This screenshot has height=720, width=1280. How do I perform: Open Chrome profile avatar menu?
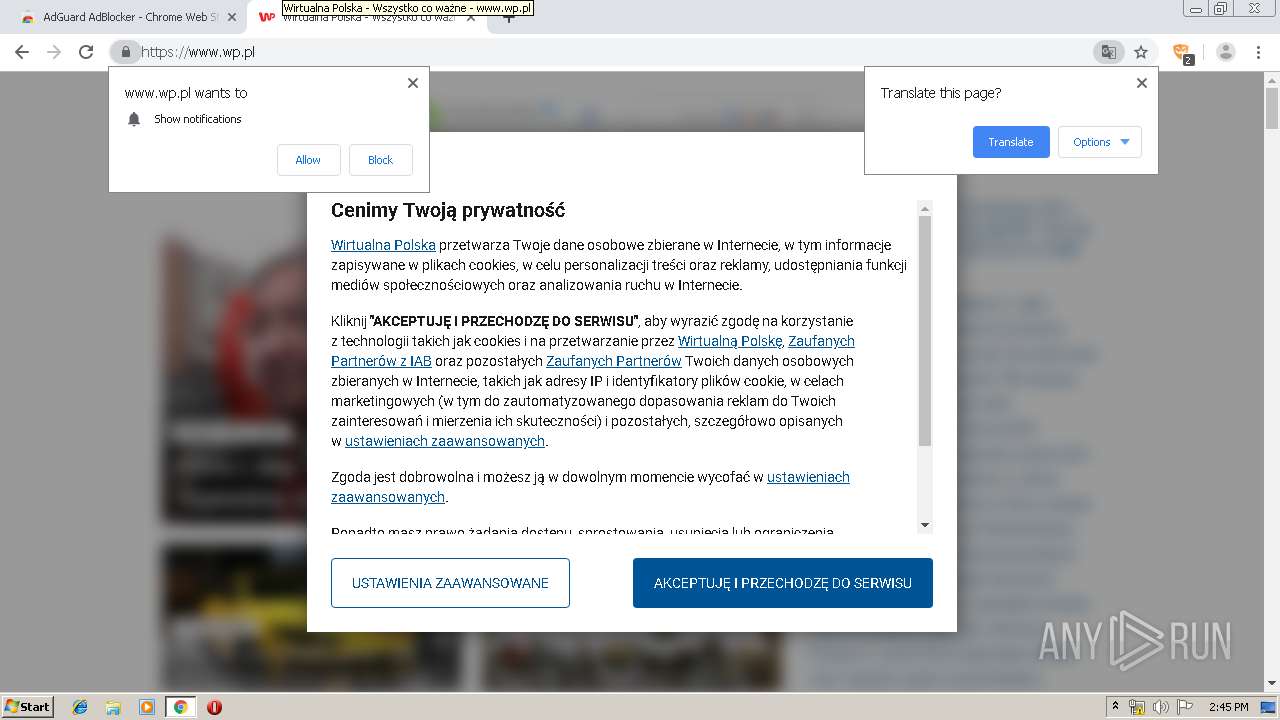1226,52
